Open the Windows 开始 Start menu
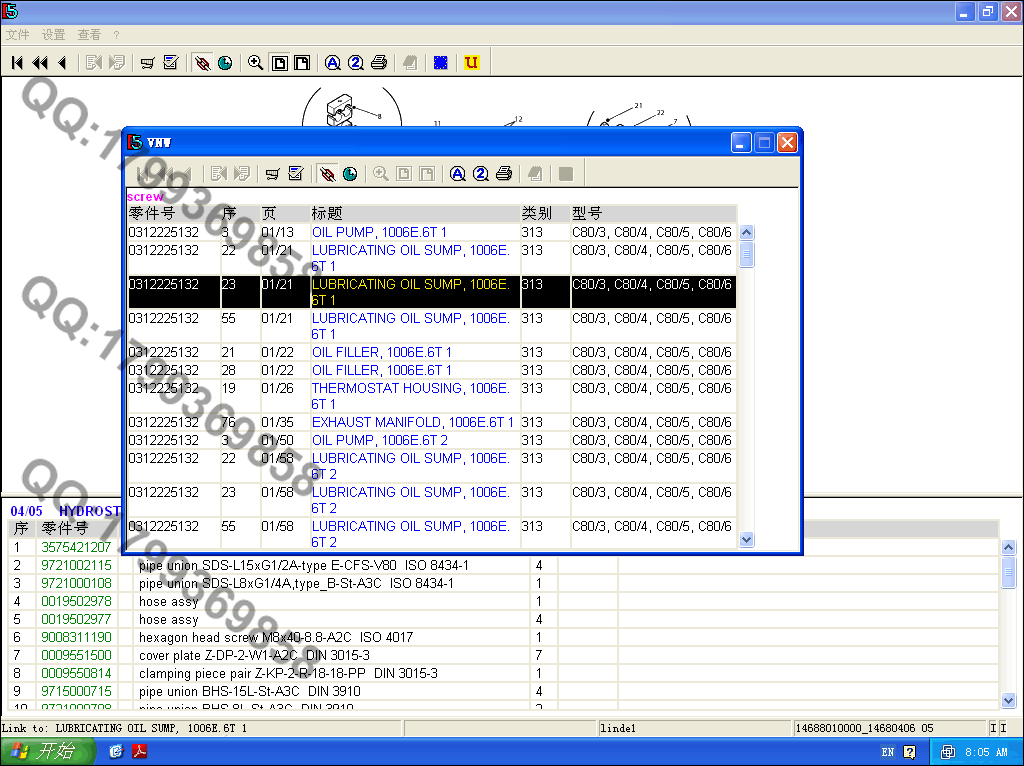This screenshot has width=1024, height=766. point(45,752)
